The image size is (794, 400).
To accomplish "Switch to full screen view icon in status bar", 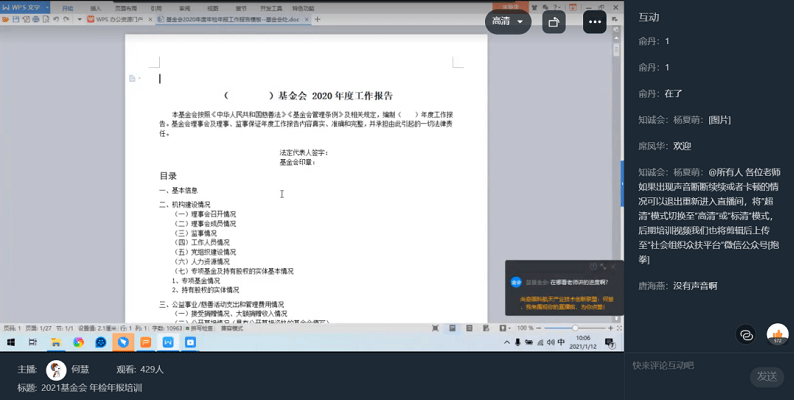I will pyautogui.click(x=435, y=328).
